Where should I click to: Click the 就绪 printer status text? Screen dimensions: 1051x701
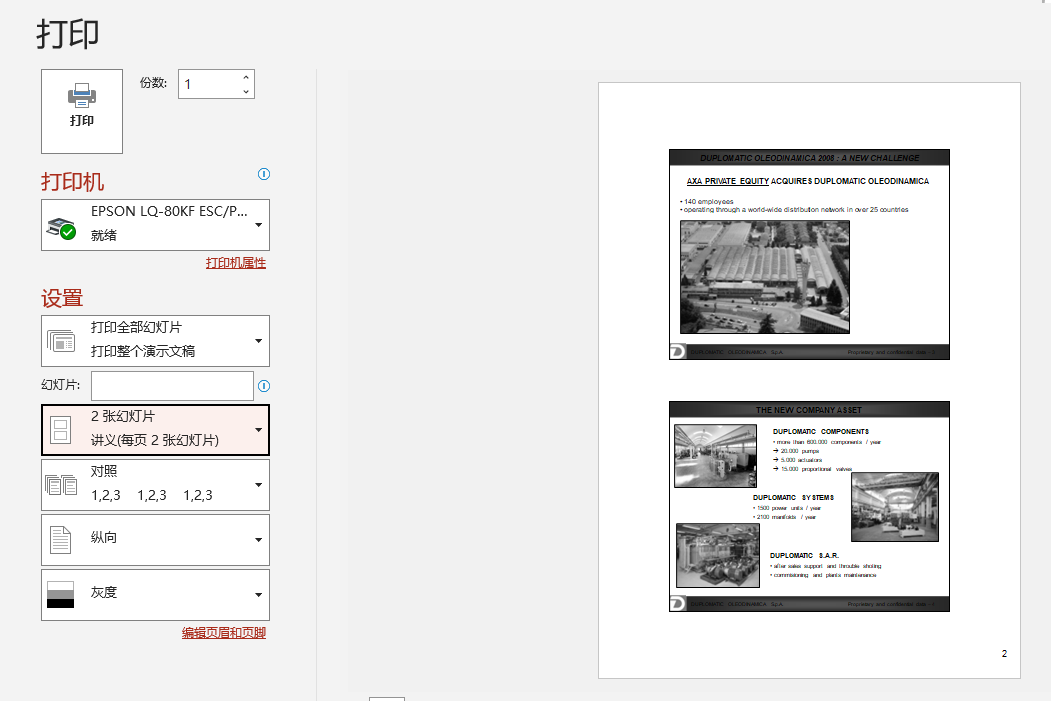[104, 235]
